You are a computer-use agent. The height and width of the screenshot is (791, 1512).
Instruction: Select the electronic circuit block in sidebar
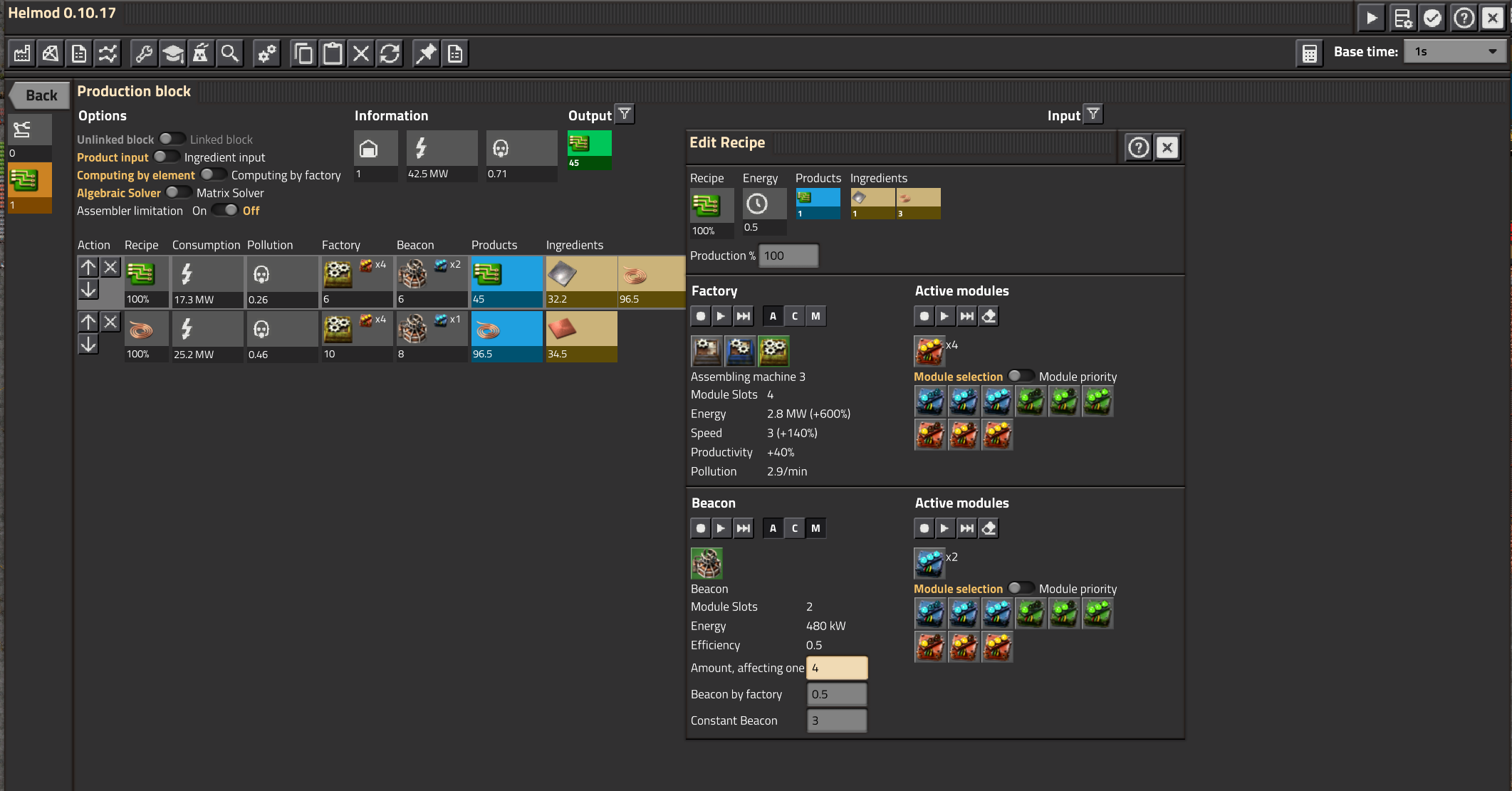pyautogui.click(x=30, y=187)
